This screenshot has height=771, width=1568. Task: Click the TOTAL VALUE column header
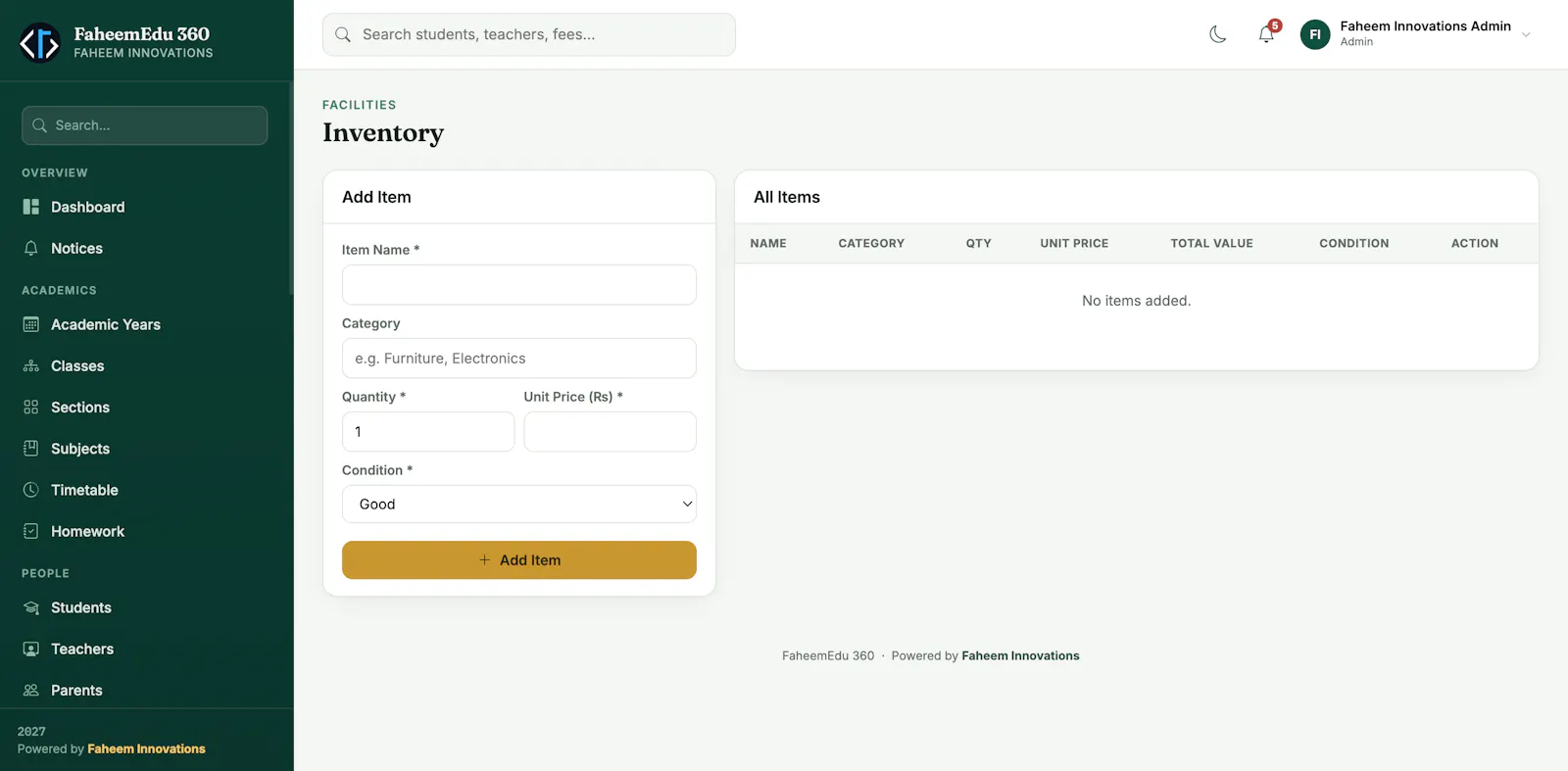[x=1211, y=243]
